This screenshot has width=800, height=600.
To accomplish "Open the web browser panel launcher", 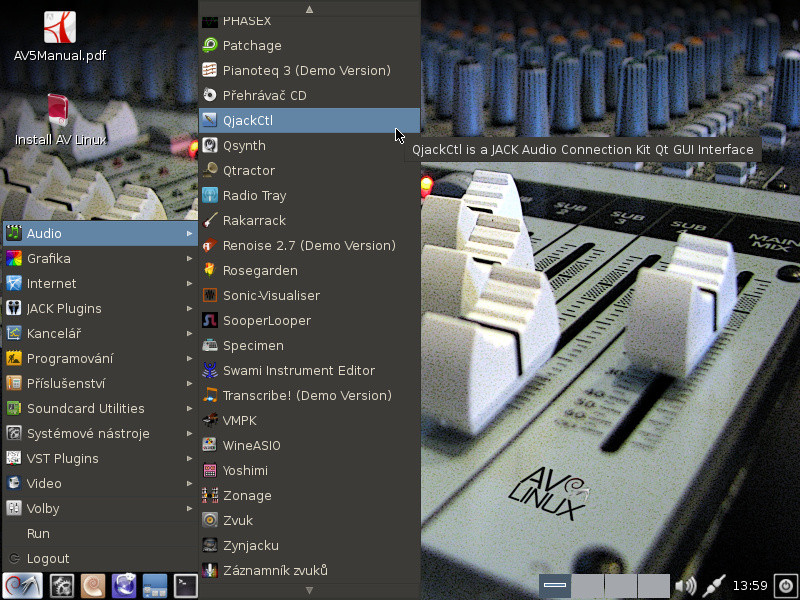I will pos(124,586).
